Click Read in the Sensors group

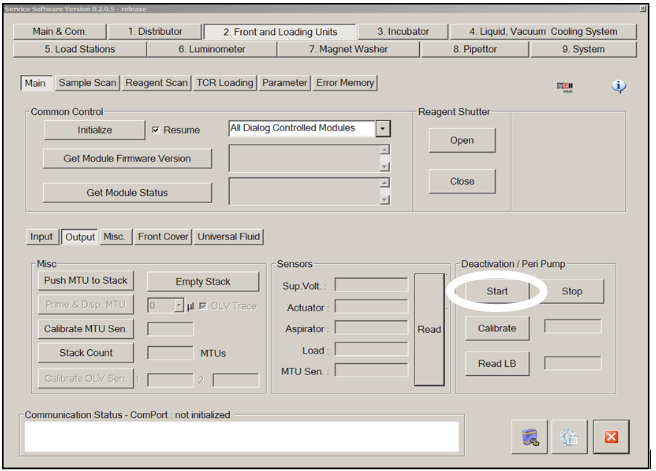tap(429, 329)
